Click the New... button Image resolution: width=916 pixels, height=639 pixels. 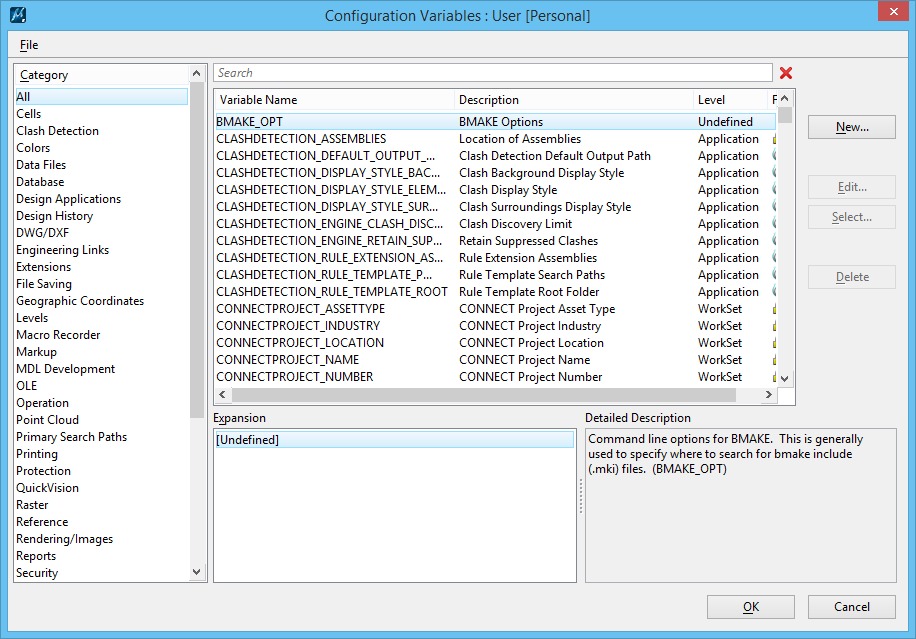pyautogui.click(x=852, y=127)
